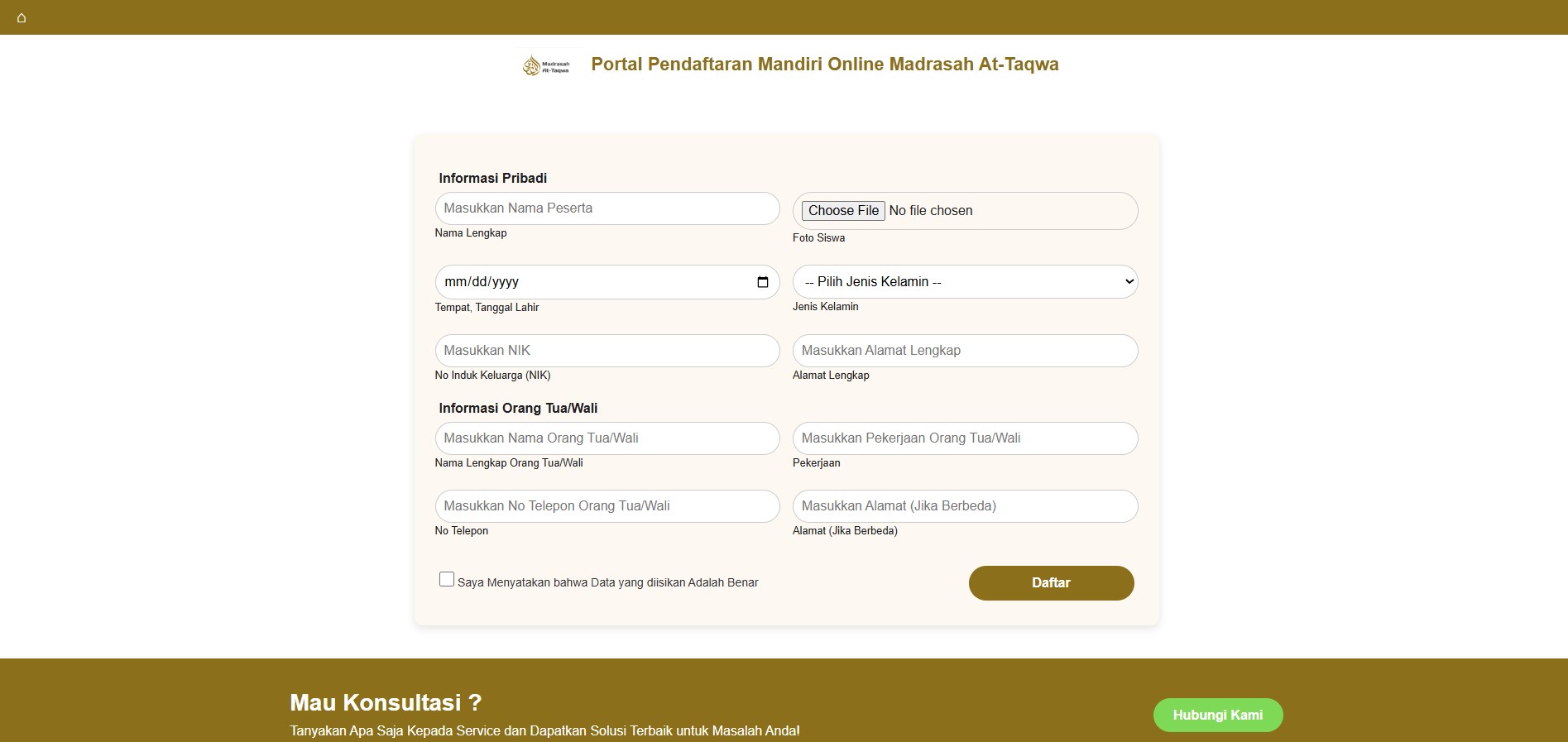Click the portal title heading
The image size is (1568, 742).
[x=824, y=65]
